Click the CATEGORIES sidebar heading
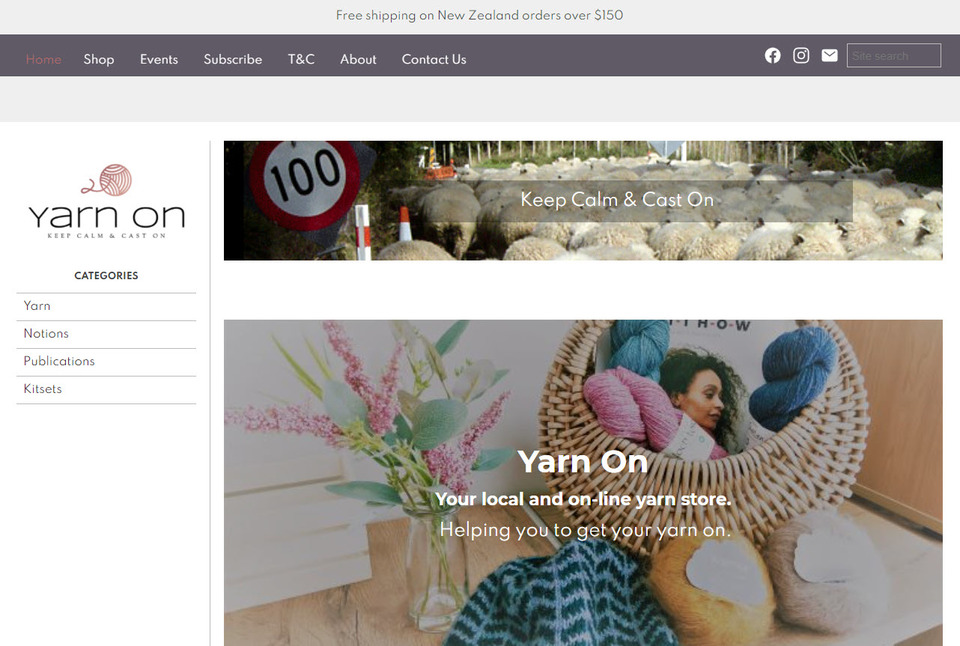This screenshot has height=646, width=960. click(106, 276)
